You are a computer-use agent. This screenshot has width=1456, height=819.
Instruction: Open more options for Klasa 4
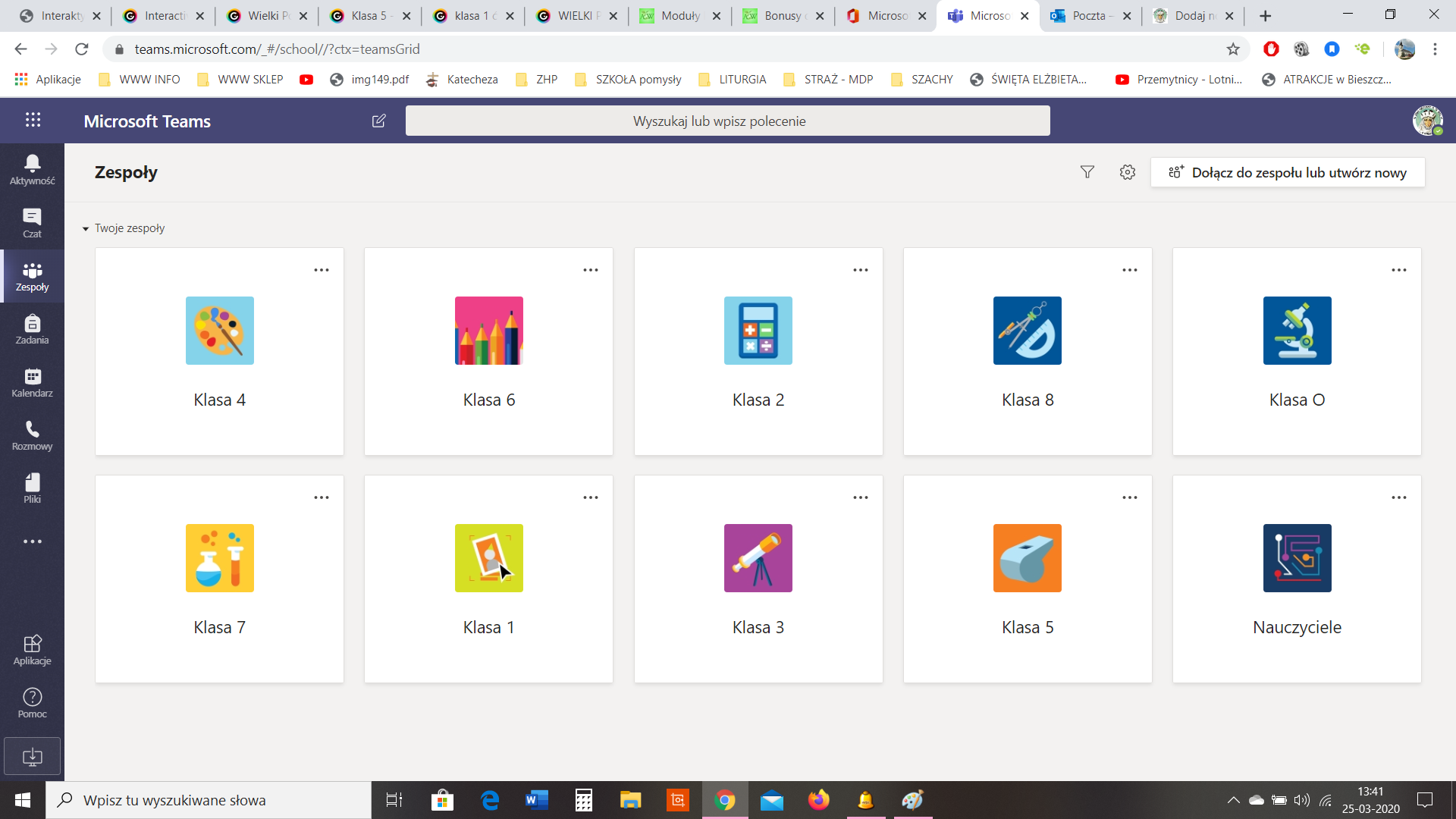[x=322, y=270]
